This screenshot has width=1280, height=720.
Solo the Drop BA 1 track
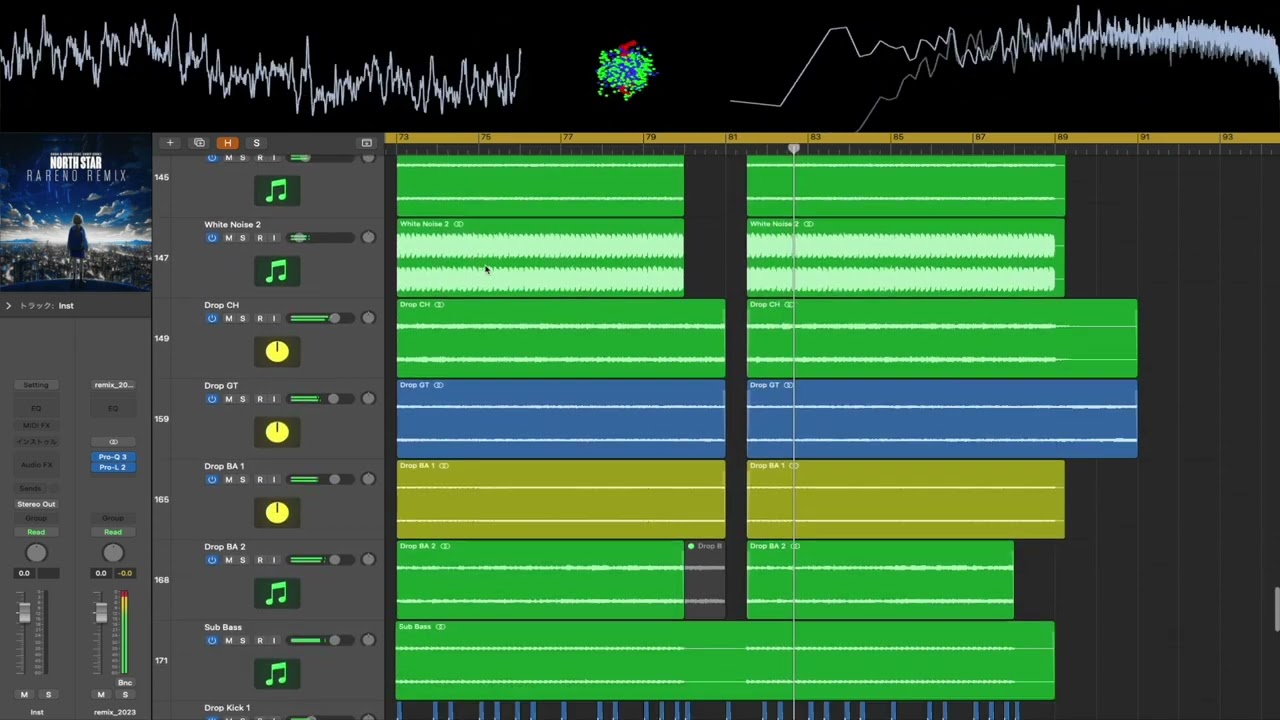pyautogui.click(x=242, y=479)
